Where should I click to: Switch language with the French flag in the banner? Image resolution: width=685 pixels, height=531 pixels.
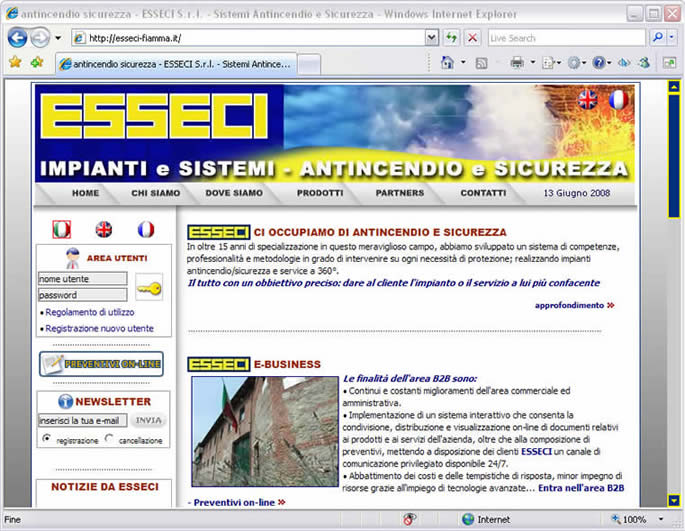pos(617,99)
